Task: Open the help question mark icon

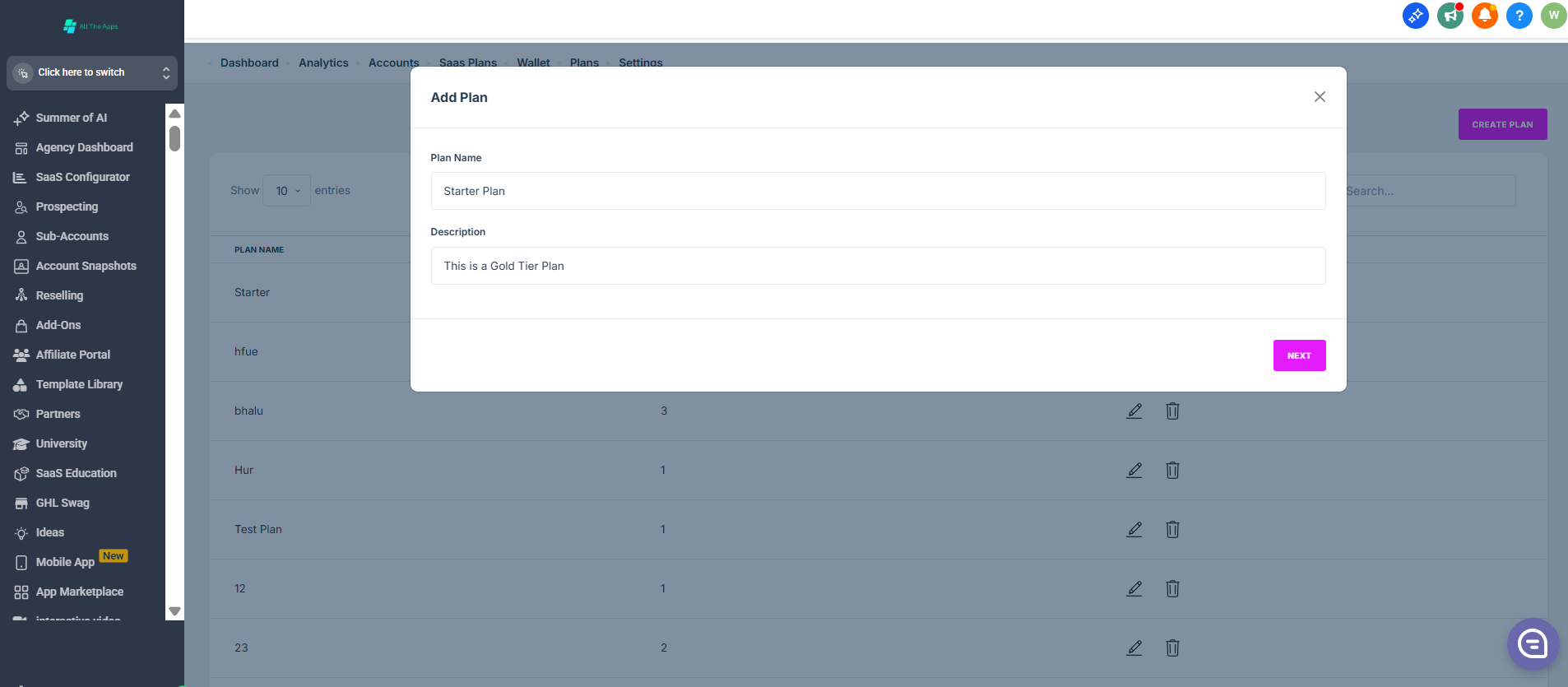Action: pyautogui.click(x=1519, y=15)
